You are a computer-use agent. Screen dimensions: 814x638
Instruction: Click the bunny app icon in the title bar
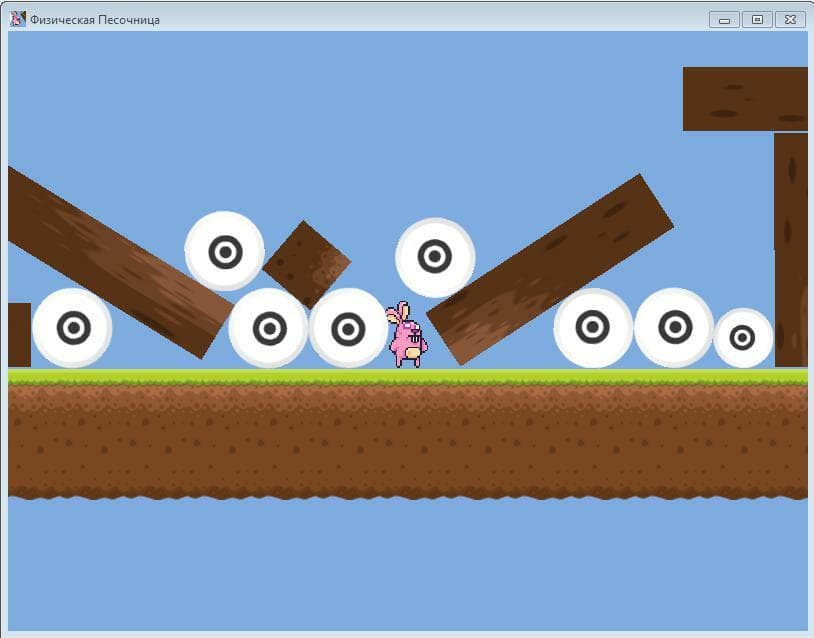[18, 19]
